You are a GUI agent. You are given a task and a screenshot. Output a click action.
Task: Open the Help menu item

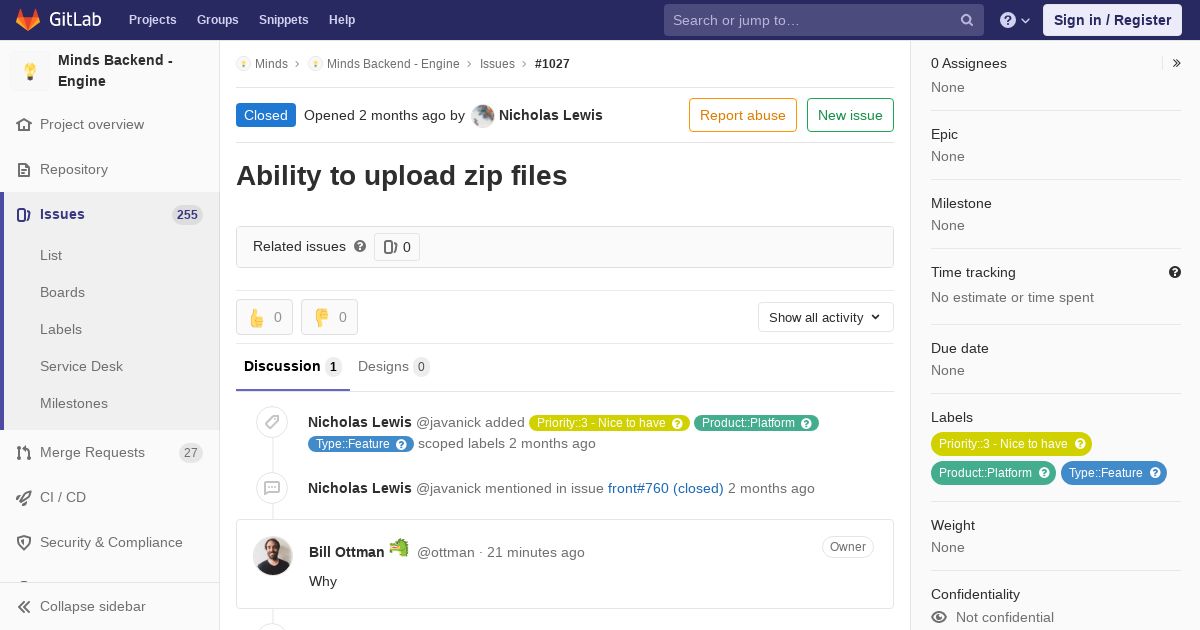click(x=342, y=20)
